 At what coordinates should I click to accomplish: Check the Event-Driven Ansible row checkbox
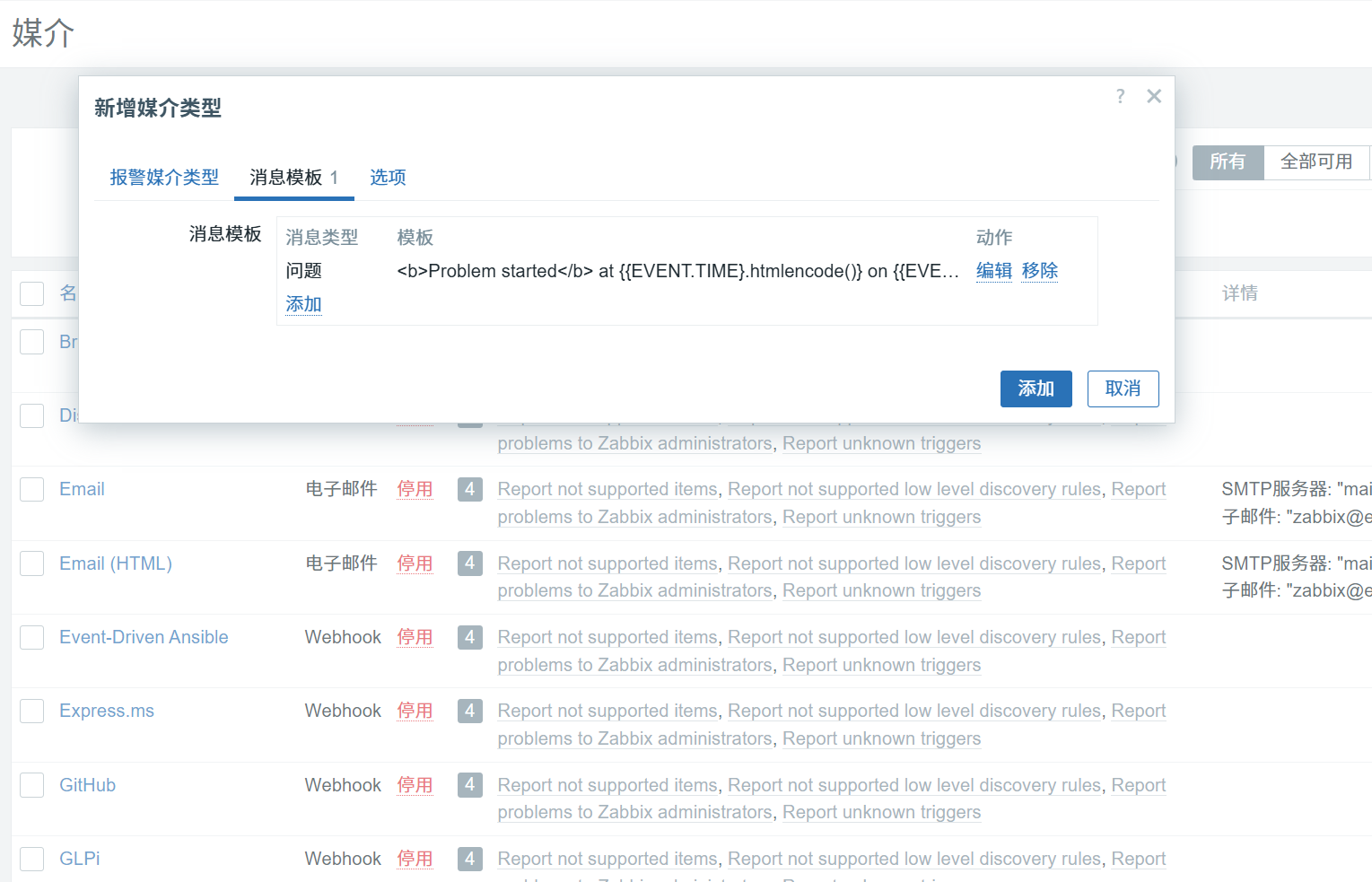32,637
